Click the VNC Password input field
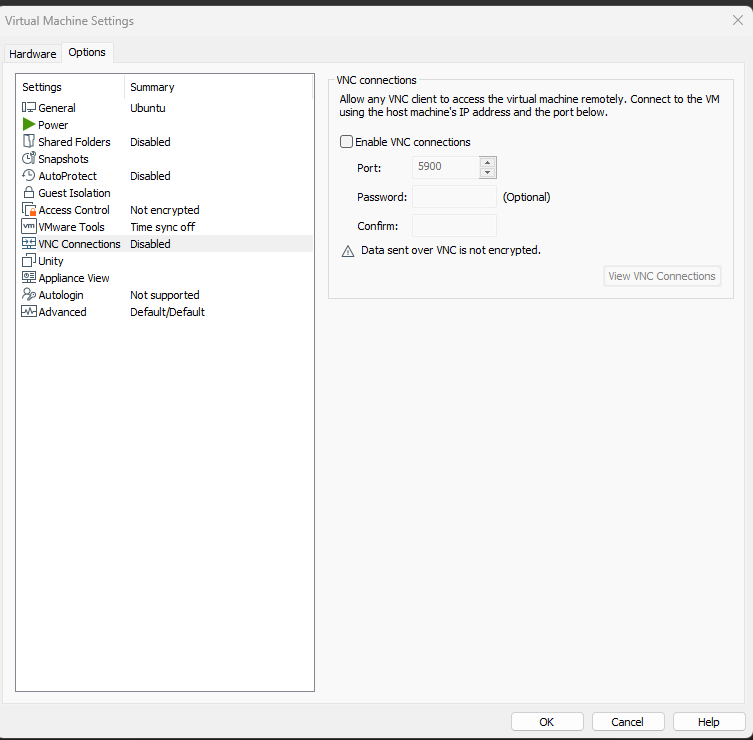 (x=454, y=196)
